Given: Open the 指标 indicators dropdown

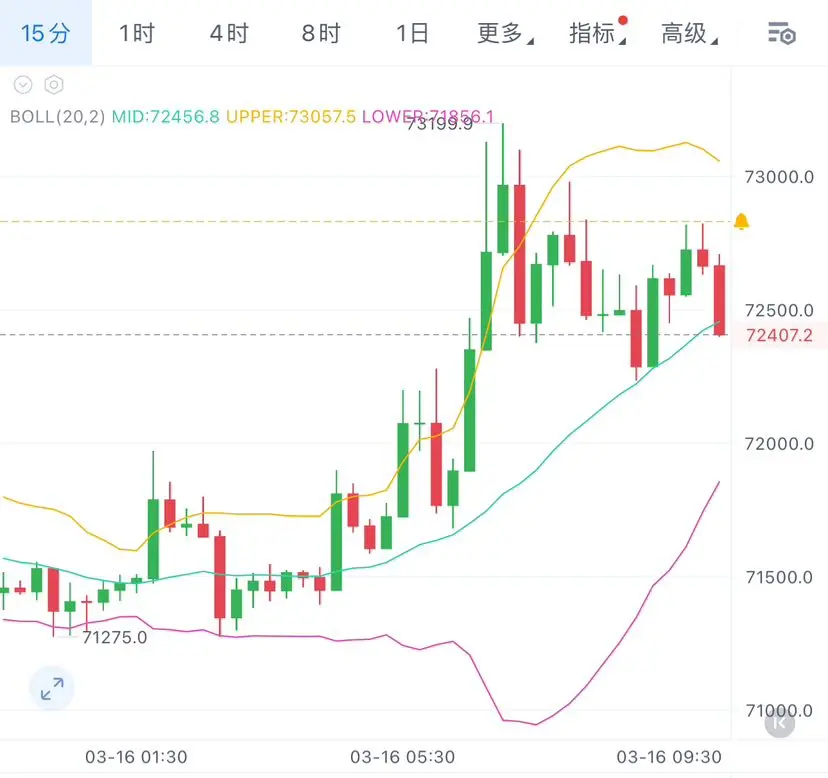Looking at the screenshot, I should [598, 32].
